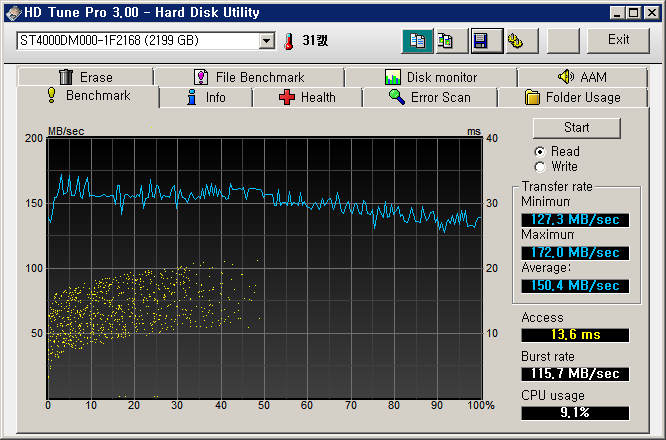Select the Read radio button

(x=540, y=152)
